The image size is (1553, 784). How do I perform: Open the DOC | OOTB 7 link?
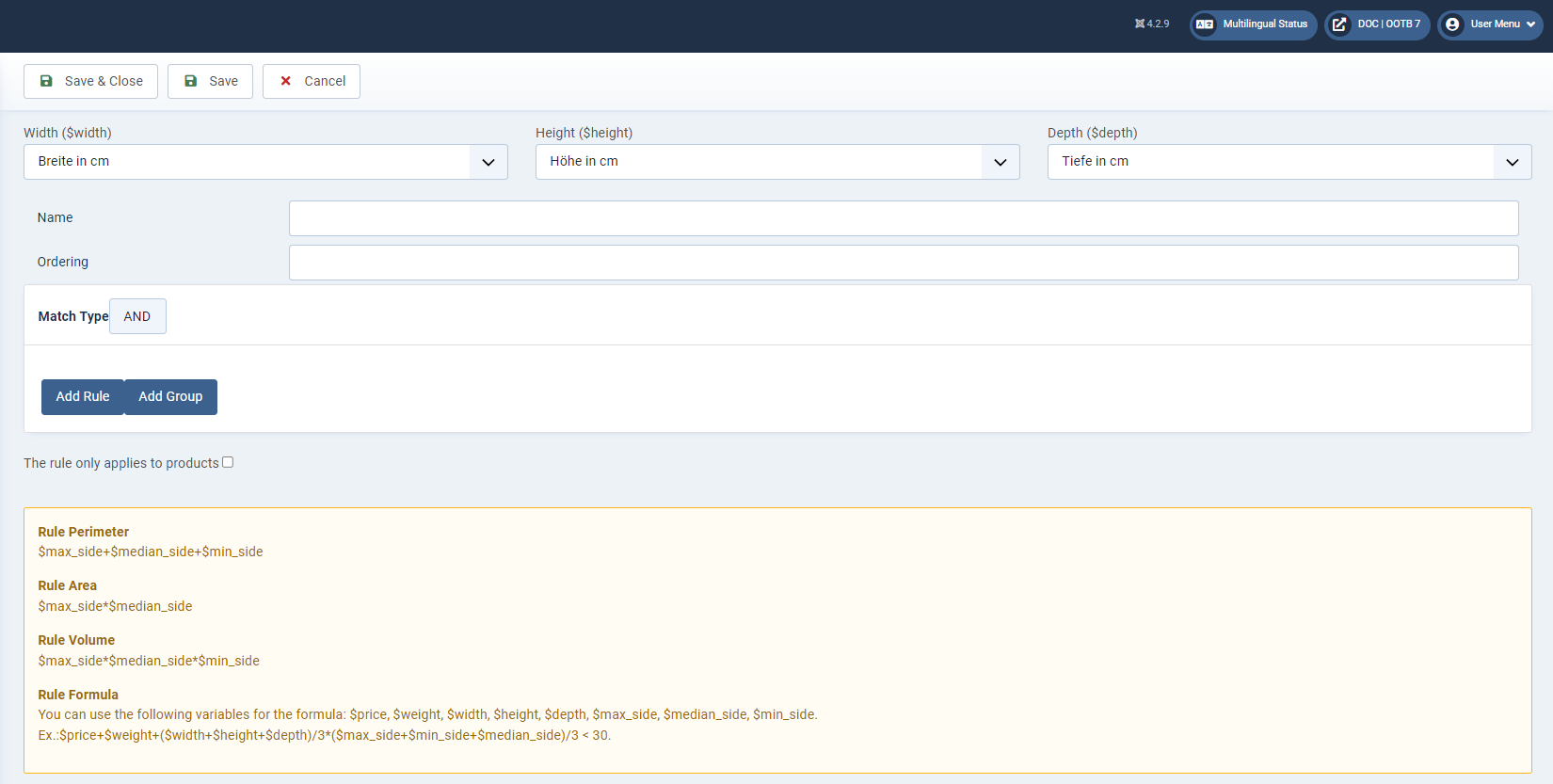pos(1377,24)
